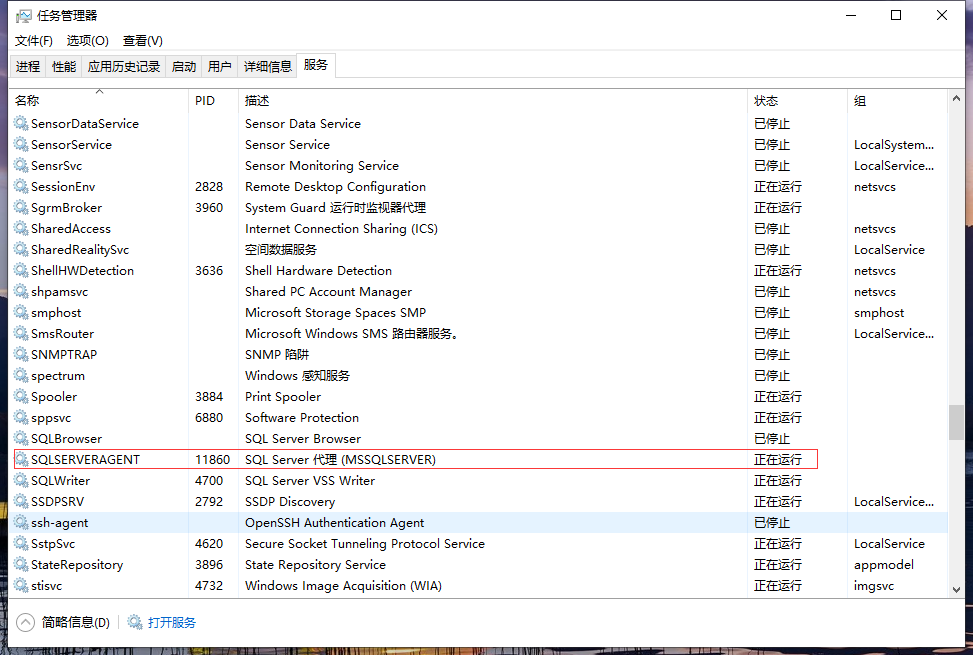The image size is (973, 655).
Task: Click SQL Server VSS Writer description
Action: pos(310,481)
